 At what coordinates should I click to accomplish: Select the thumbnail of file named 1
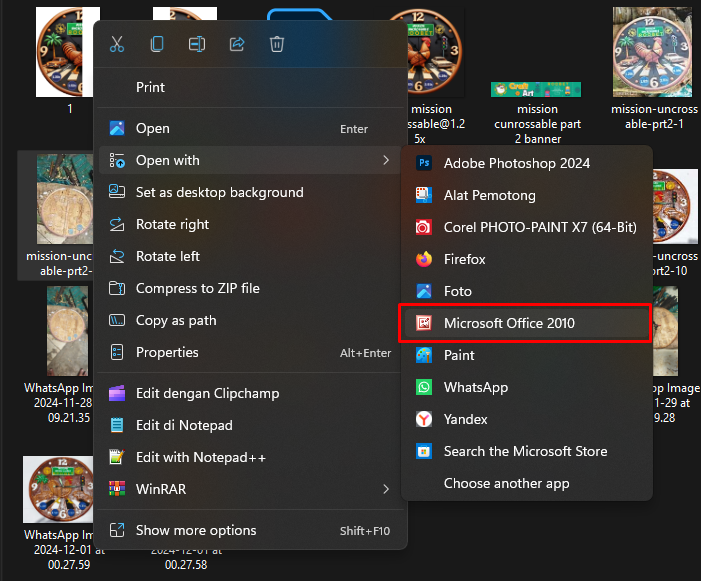coord(65,52)
